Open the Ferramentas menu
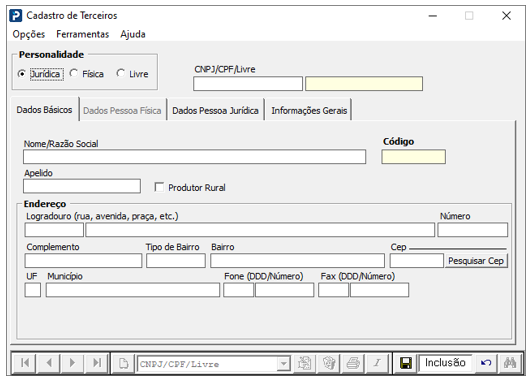Viewport: 532px width, 384px height. [x=82, y=34]
